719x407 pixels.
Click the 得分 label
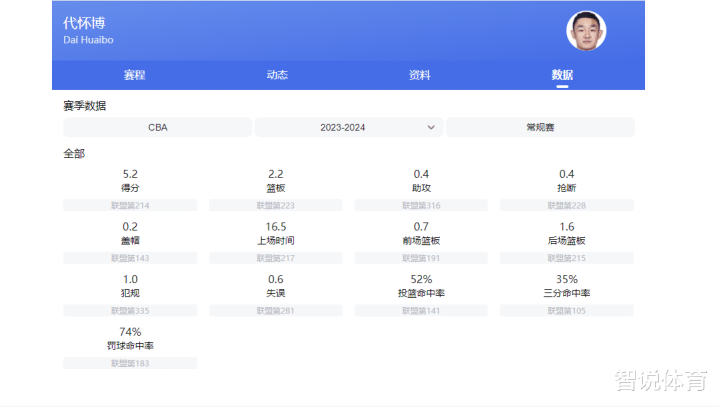130,188
